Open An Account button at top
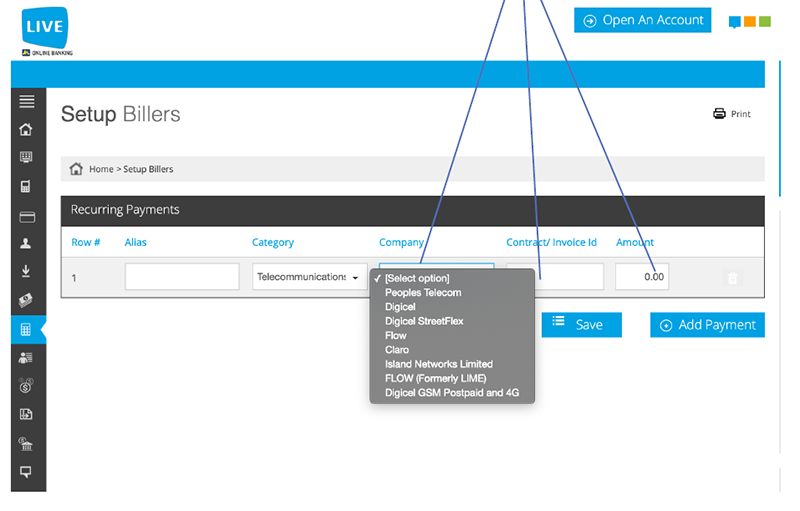The height and width of the screenshot is (511, 800). pos(642,20)
